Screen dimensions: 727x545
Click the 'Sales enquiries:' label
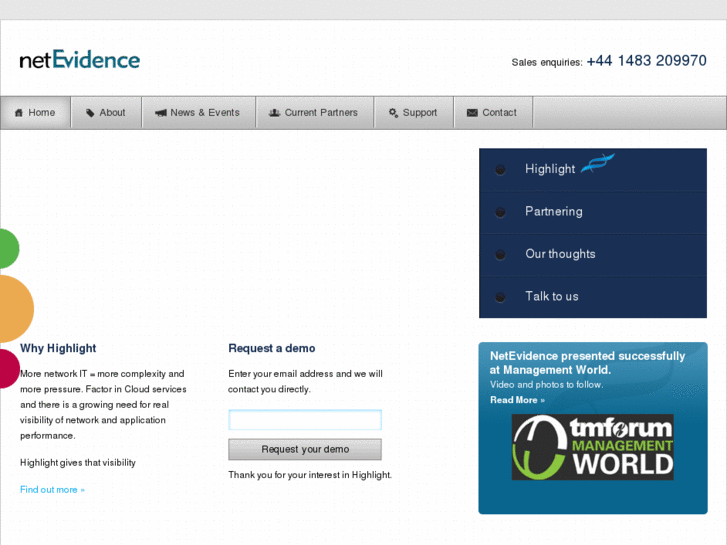(x=547, y=62)
